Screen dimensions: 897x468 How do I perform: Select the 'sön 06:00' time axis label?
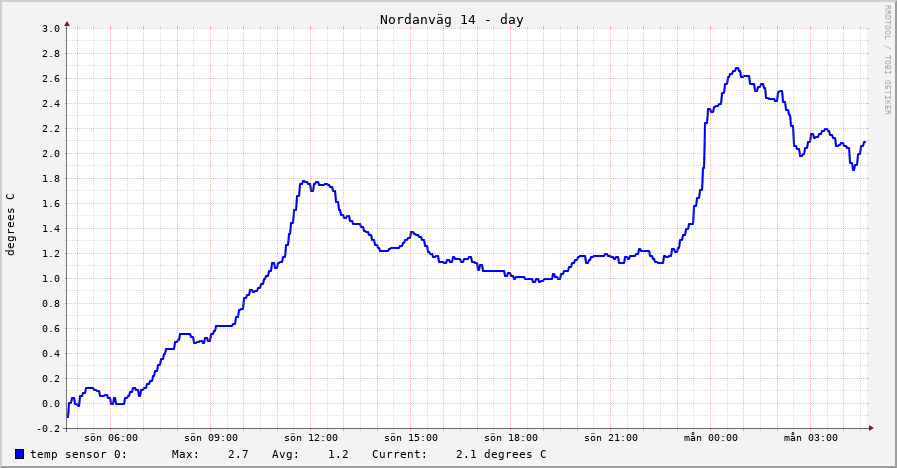click(111, 437)
